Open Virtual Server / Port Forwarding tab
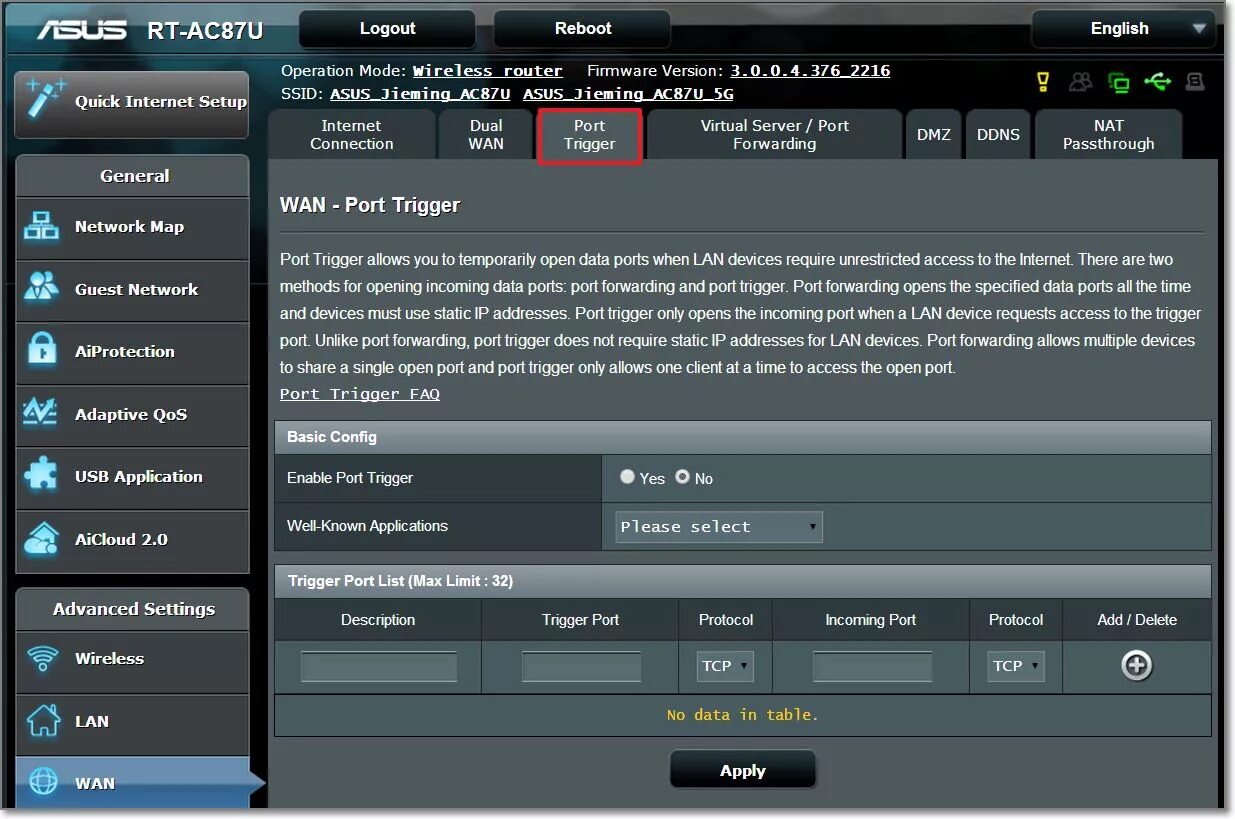 775,135
